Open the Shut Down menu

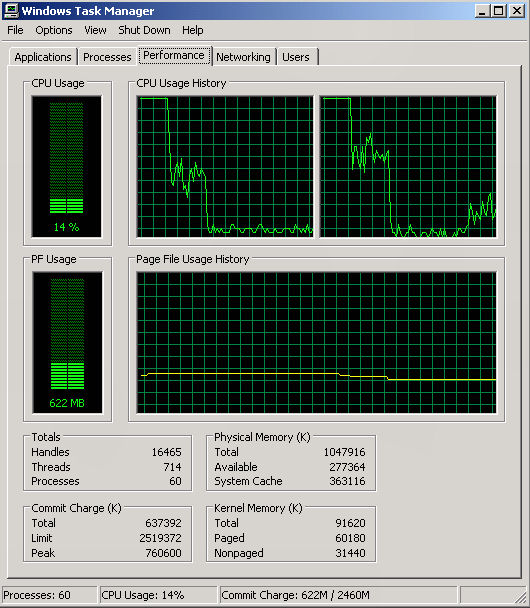[144, 30]
